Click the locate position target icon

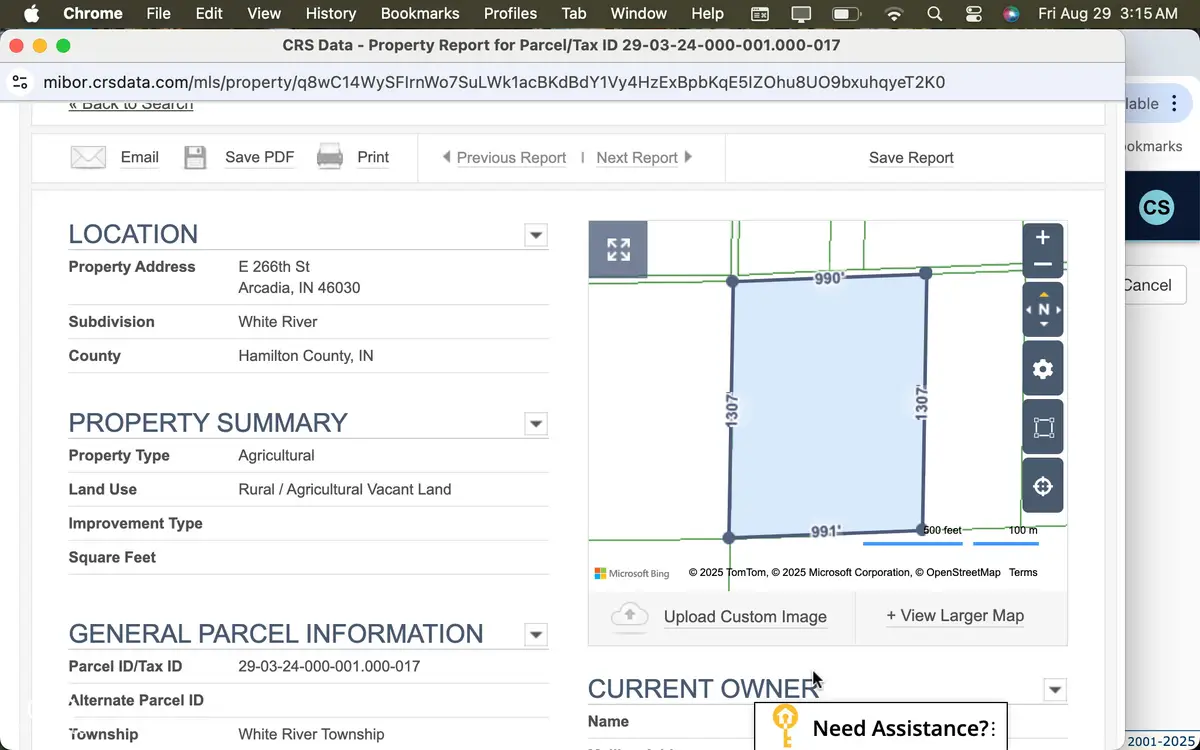point(1043,485)
